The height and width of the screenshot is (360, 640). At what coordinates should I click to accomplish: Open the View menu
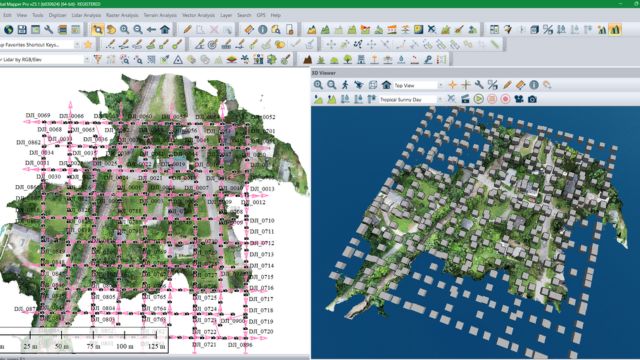tap(22, 15)
